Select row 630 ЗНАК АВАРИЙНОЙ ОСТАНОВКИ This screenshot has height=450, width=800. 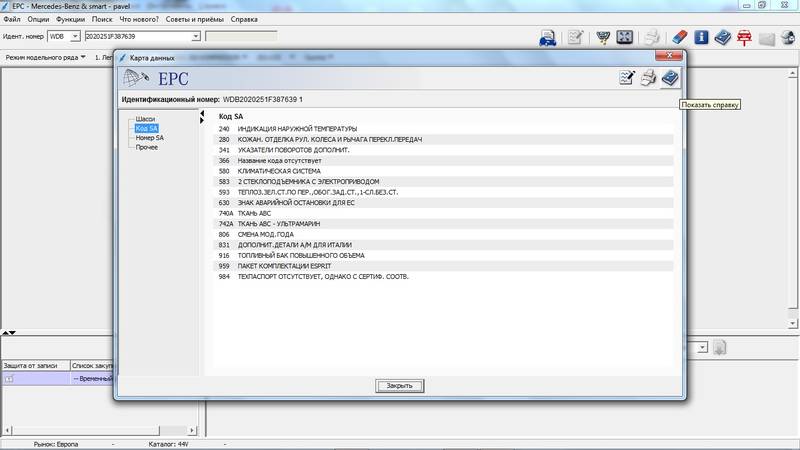click(x=443, y=203)
